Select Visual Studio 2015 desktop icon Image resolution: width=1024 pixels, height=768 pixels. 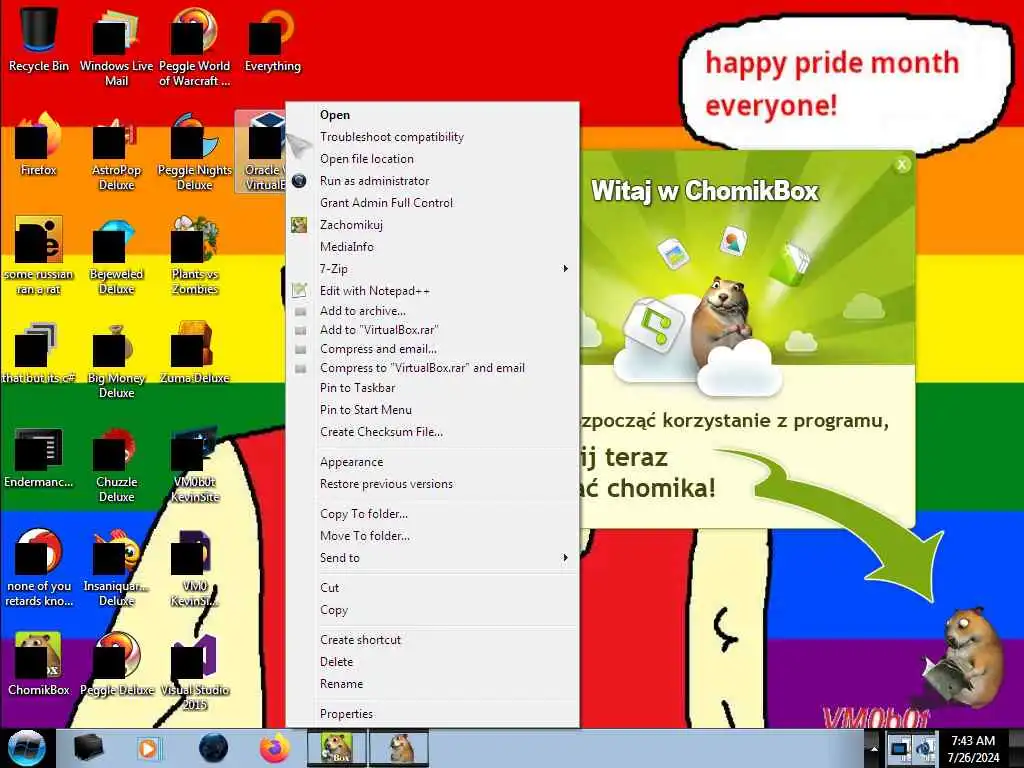(194, 671)
